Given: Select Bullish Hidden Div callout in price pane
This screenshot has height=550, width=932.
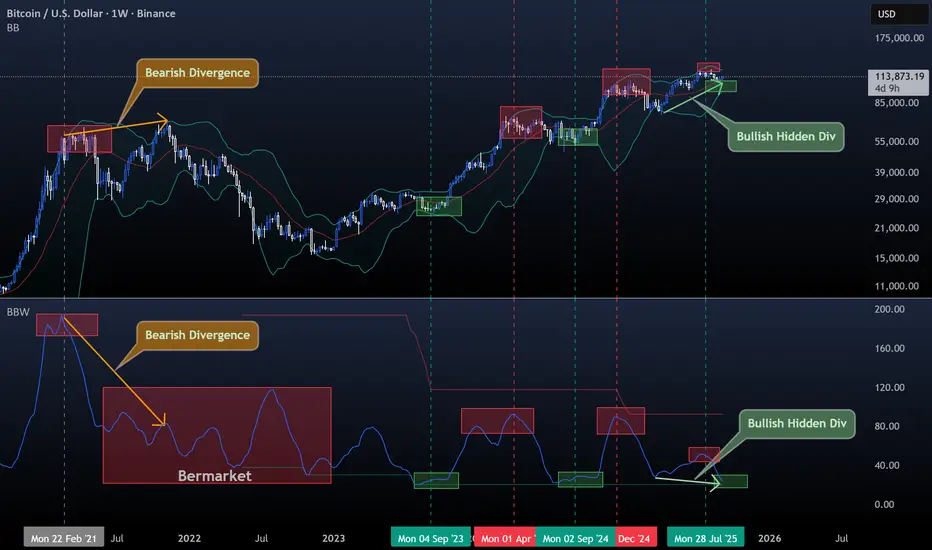Looking at the screenshot, I should (x=786, y=137).
